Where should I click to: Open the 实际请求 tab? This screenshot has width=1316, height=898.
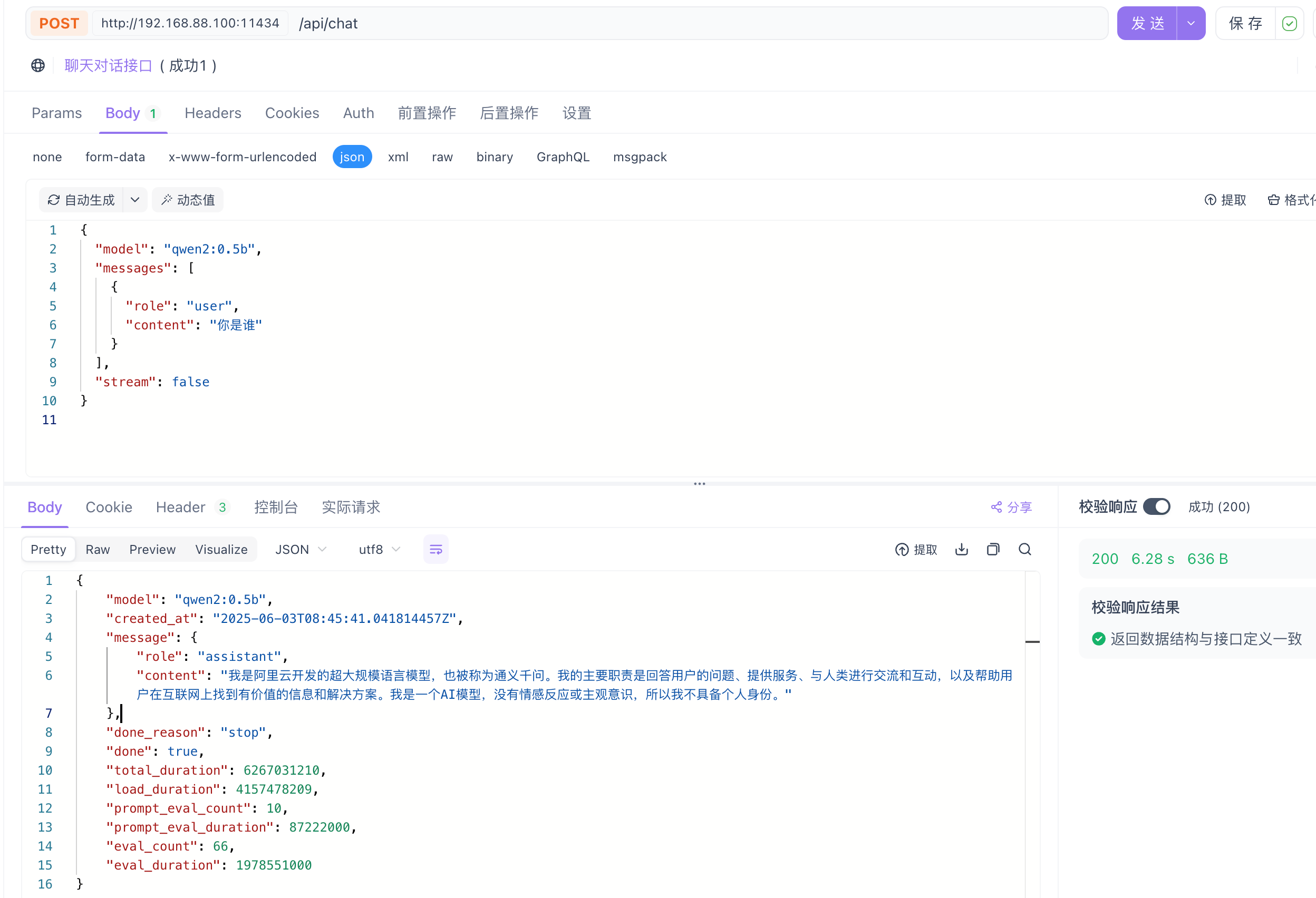(351, 507)
